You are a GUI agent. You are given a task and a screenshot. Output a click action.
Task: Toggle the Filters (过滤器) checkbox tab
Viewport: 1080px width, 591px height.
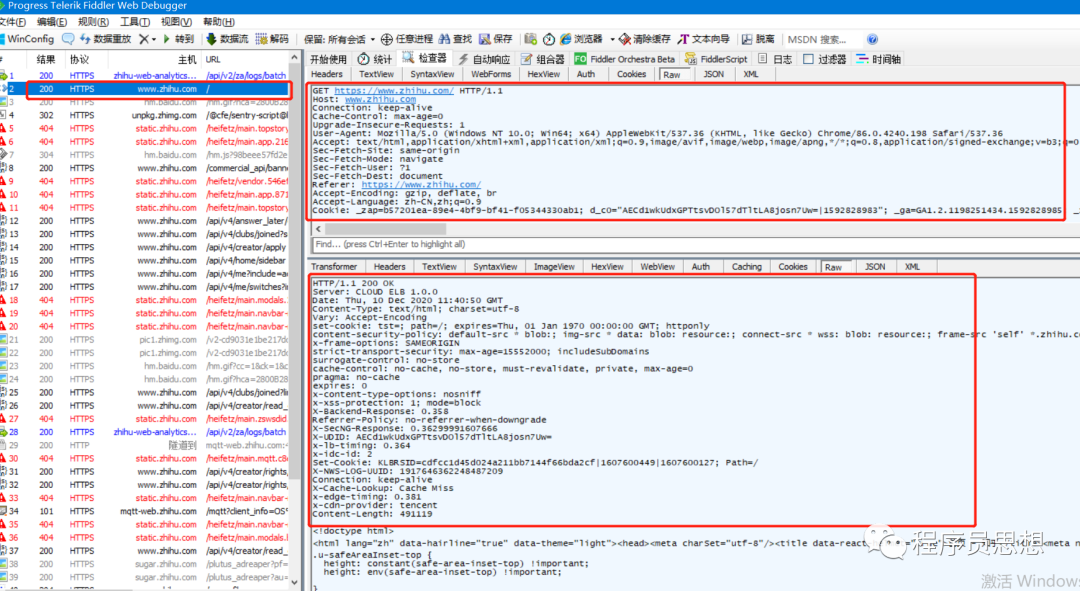[824, 59]
